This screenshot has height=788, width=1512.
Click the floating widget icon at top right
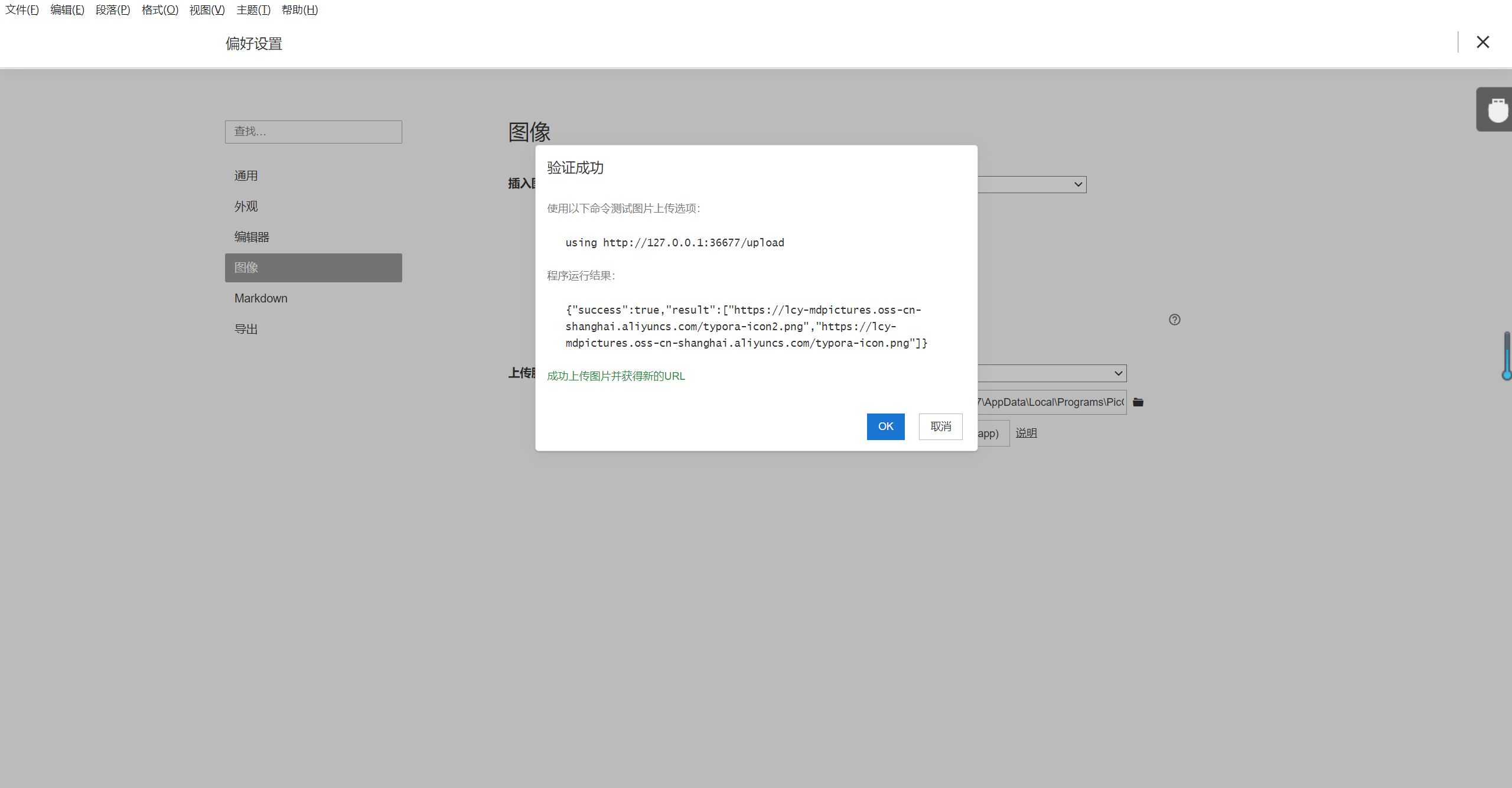(x=1496, y=110)
